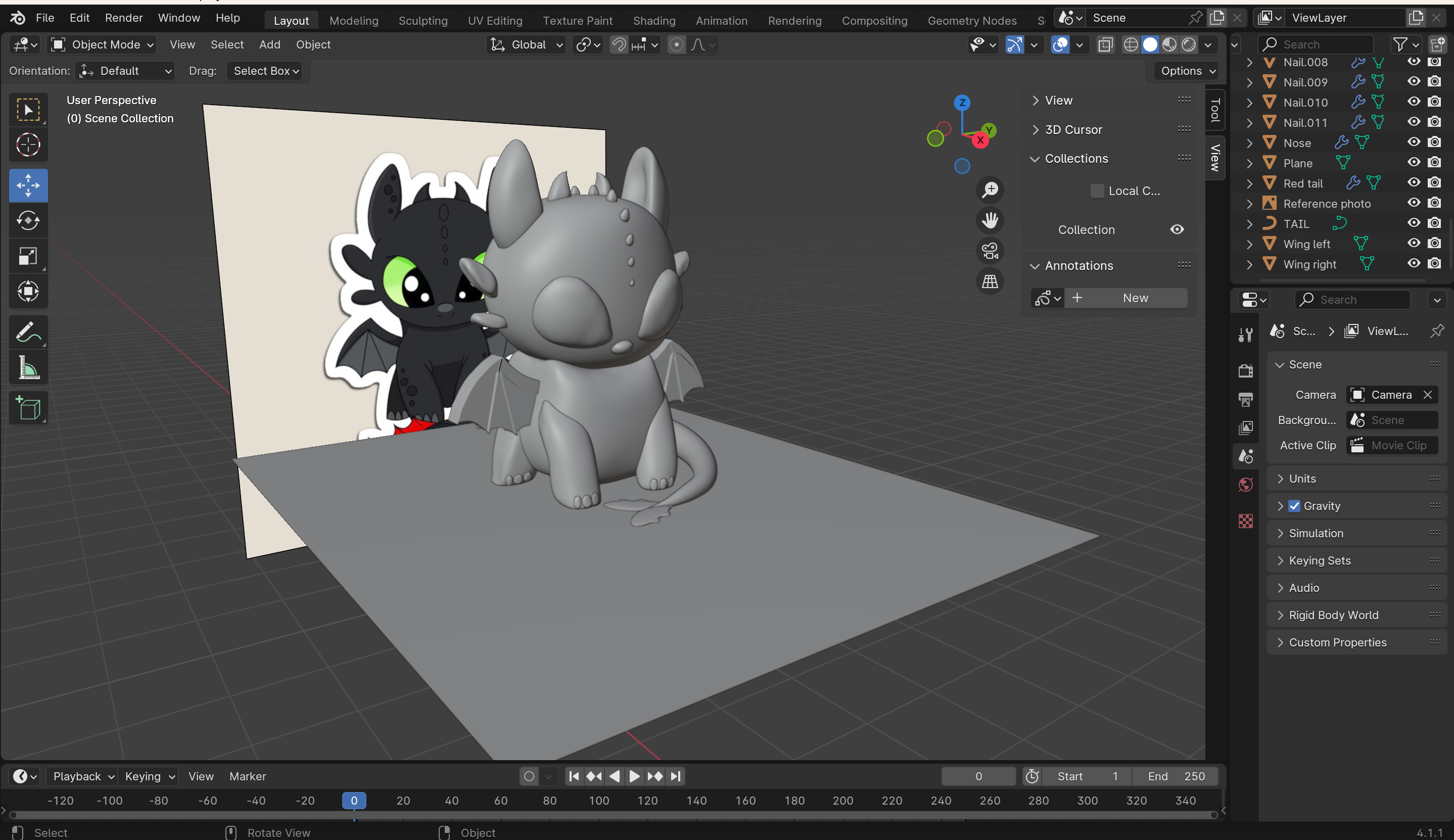Open the Select Box drag dropdown
This screenshot has height=840, width=1454.
(x=265, y=71)
